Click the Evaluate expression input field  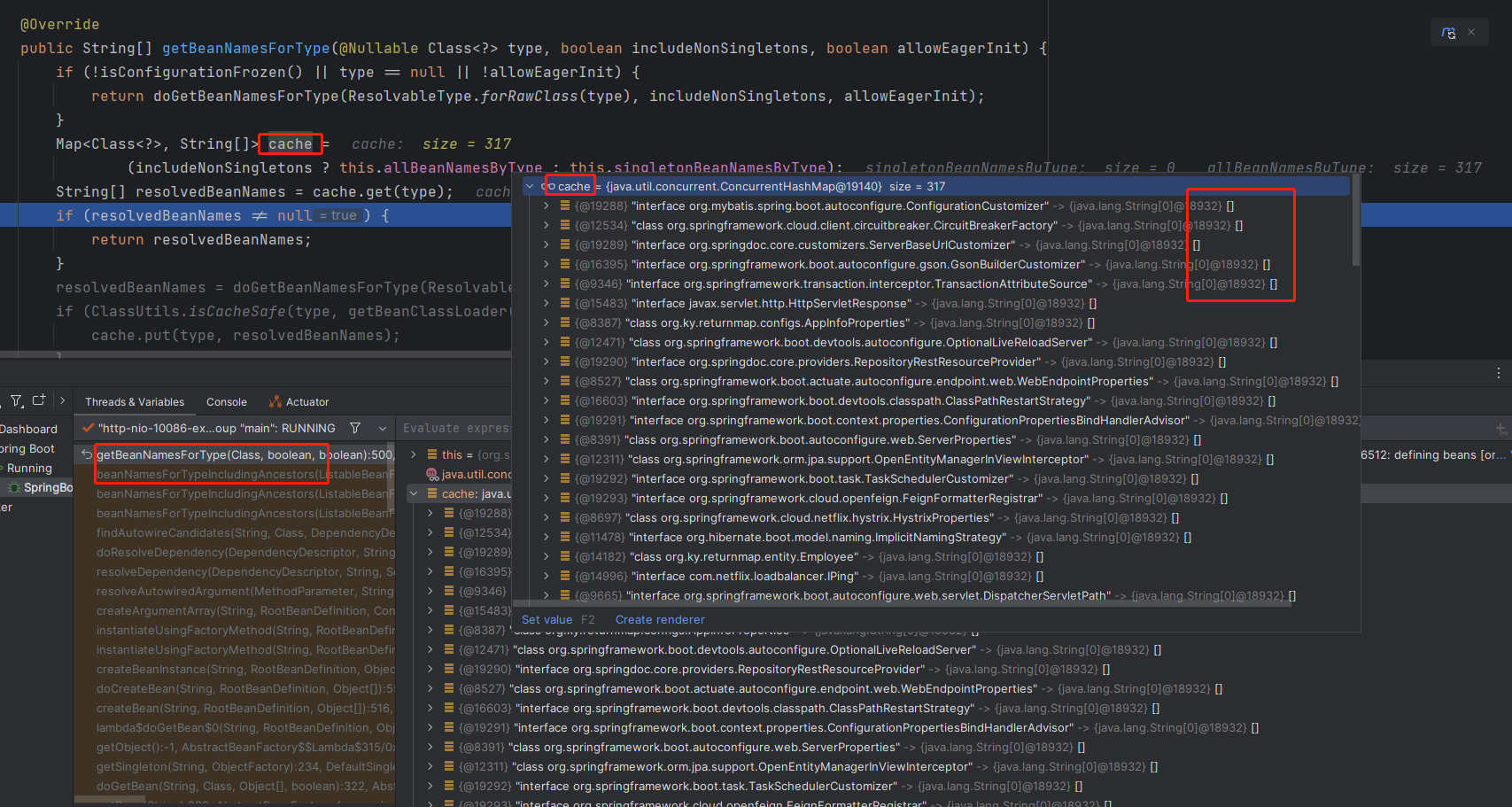point(455,428)
